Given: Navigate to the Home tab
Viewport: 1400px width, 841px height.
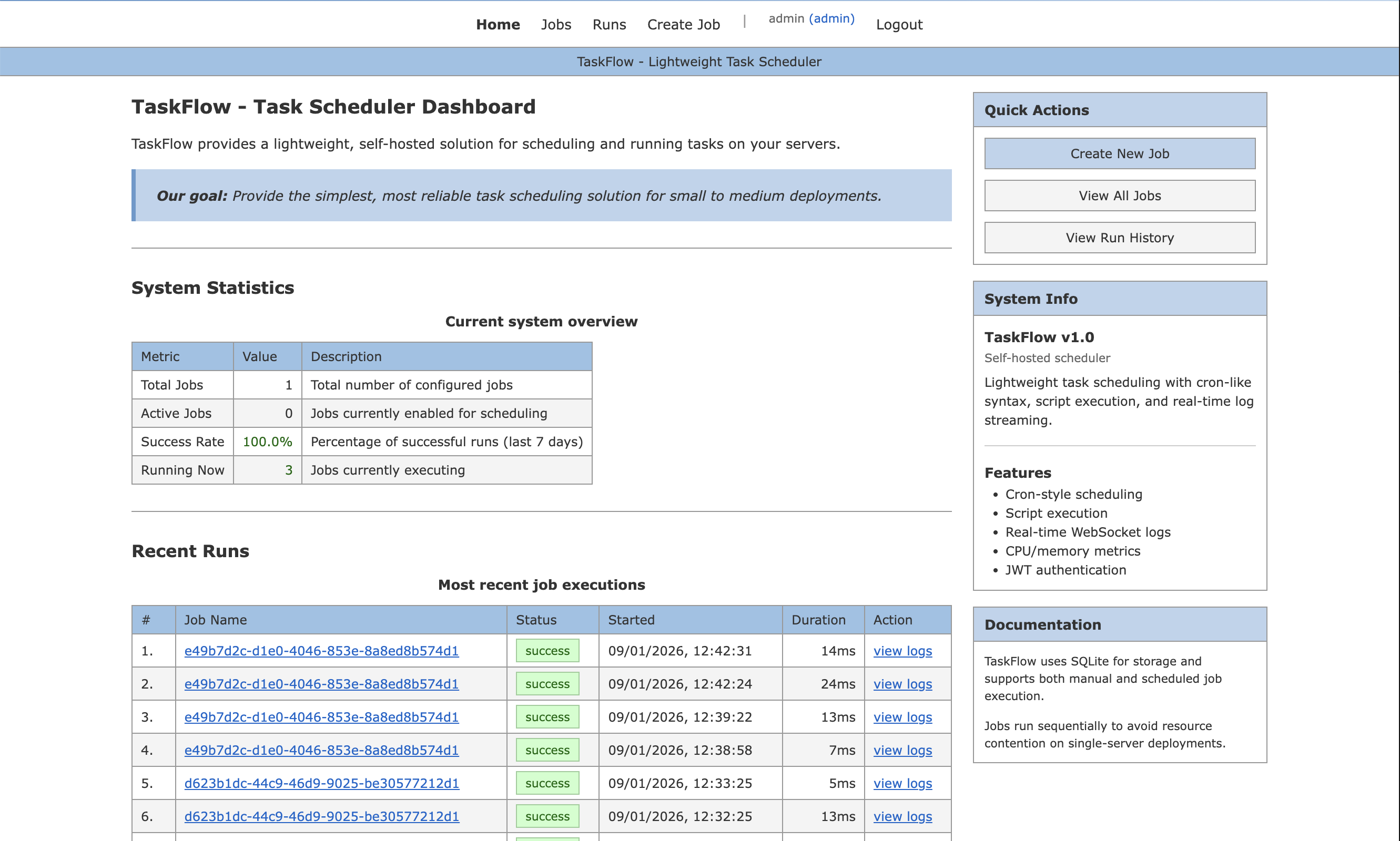Looking at the screenshot, I should [498, 24].
